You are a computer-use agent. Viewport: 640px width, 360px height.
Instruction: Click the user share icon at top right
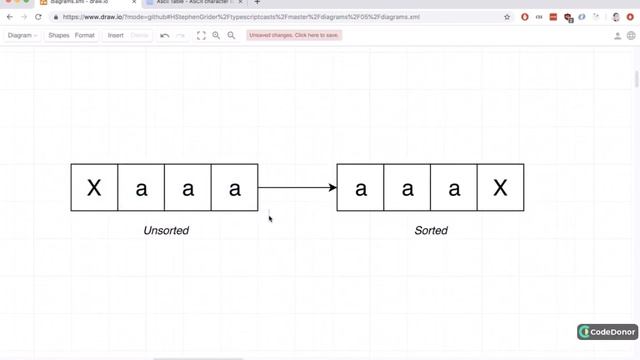618,36
